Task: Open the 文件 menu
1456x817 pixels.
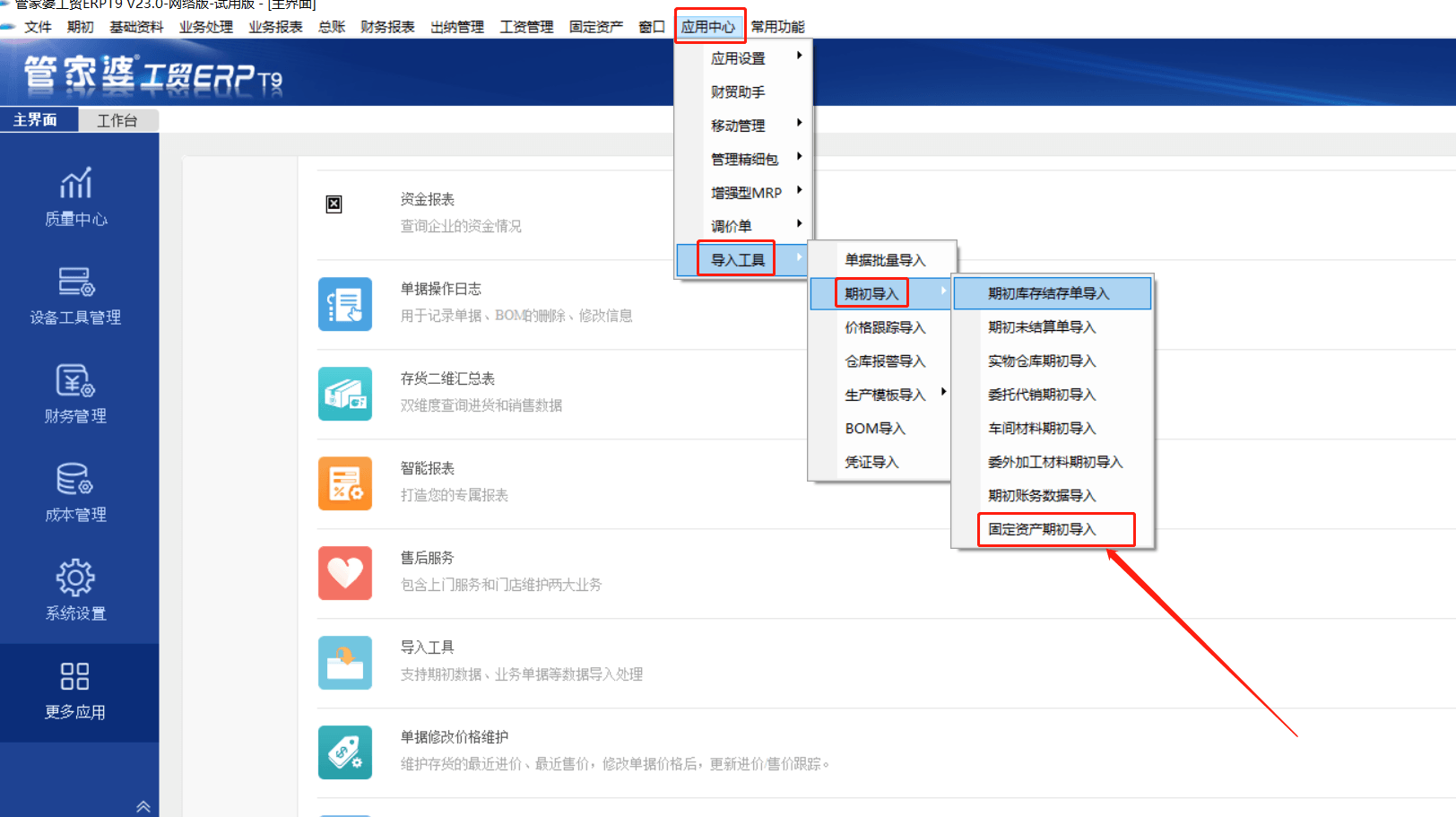Action: point(38,27)
